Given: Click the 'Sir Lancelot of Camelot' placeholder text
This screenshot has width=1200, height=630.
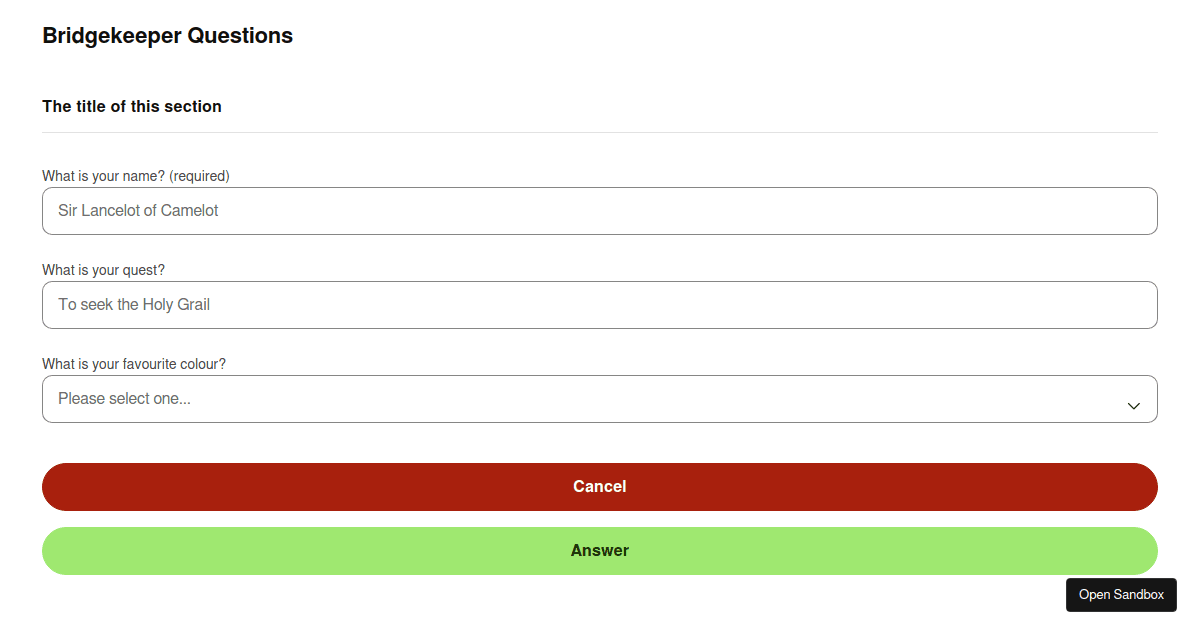Looking at the screenshot, I should [138, 211].
